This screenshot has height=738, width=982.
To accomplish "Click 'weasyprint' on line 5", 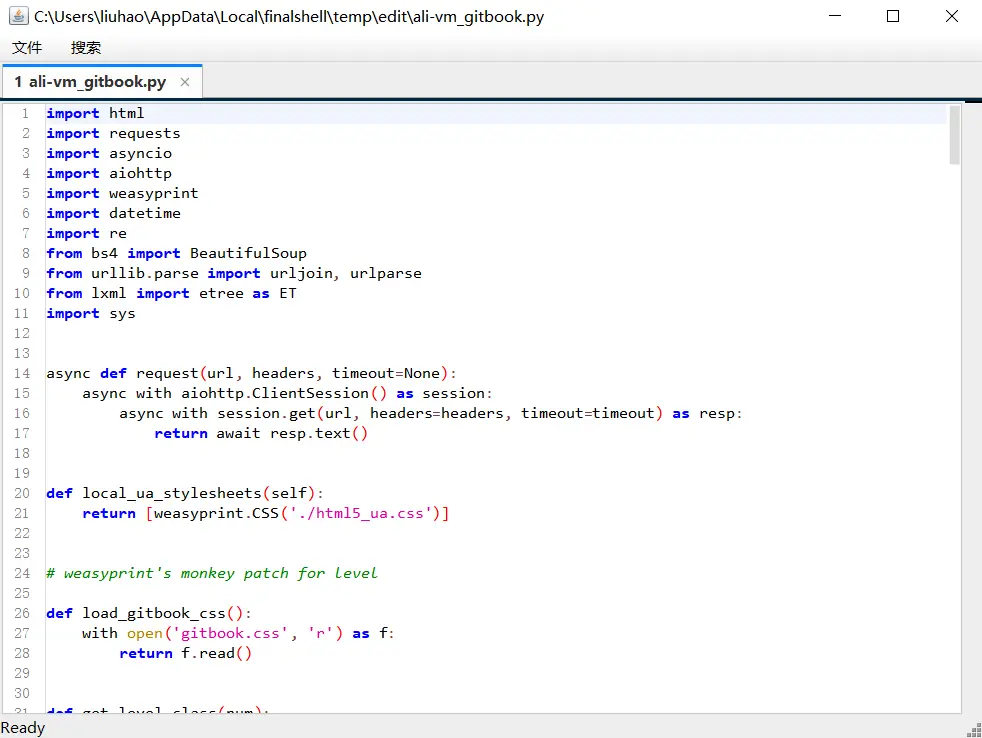I will pos(153,194).
